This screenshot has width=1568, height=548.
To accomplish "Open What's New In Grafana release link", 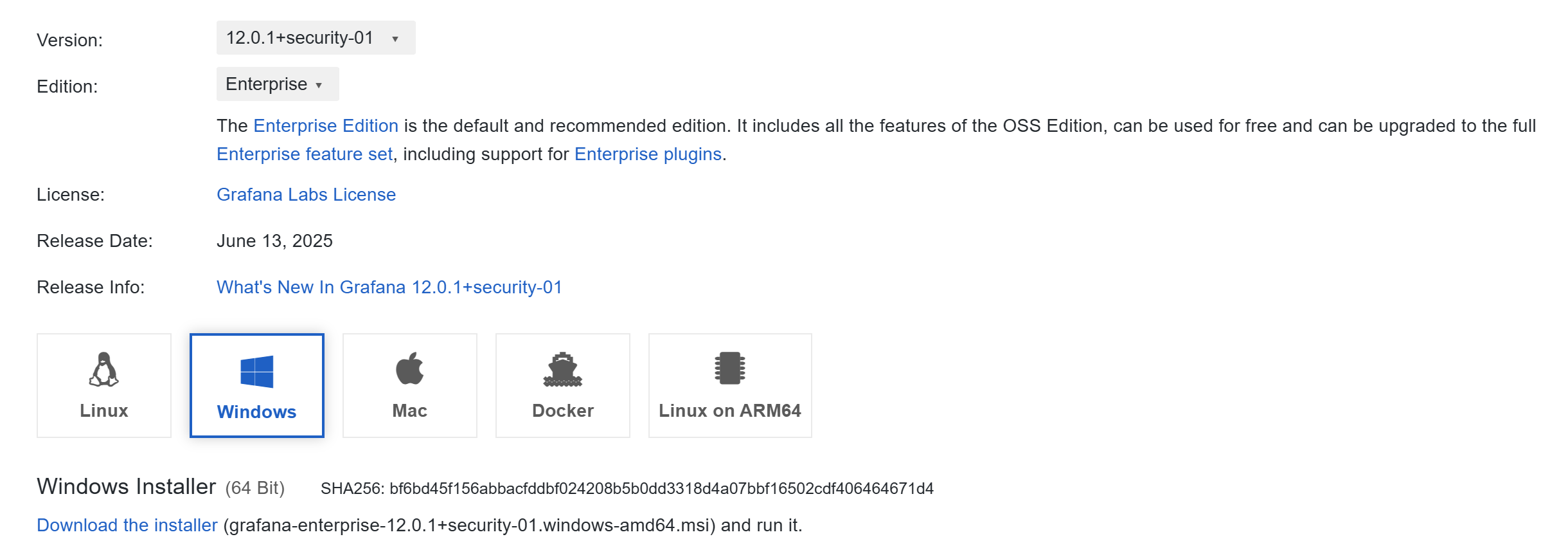I will pyautogui.click(x=389, y=288).
